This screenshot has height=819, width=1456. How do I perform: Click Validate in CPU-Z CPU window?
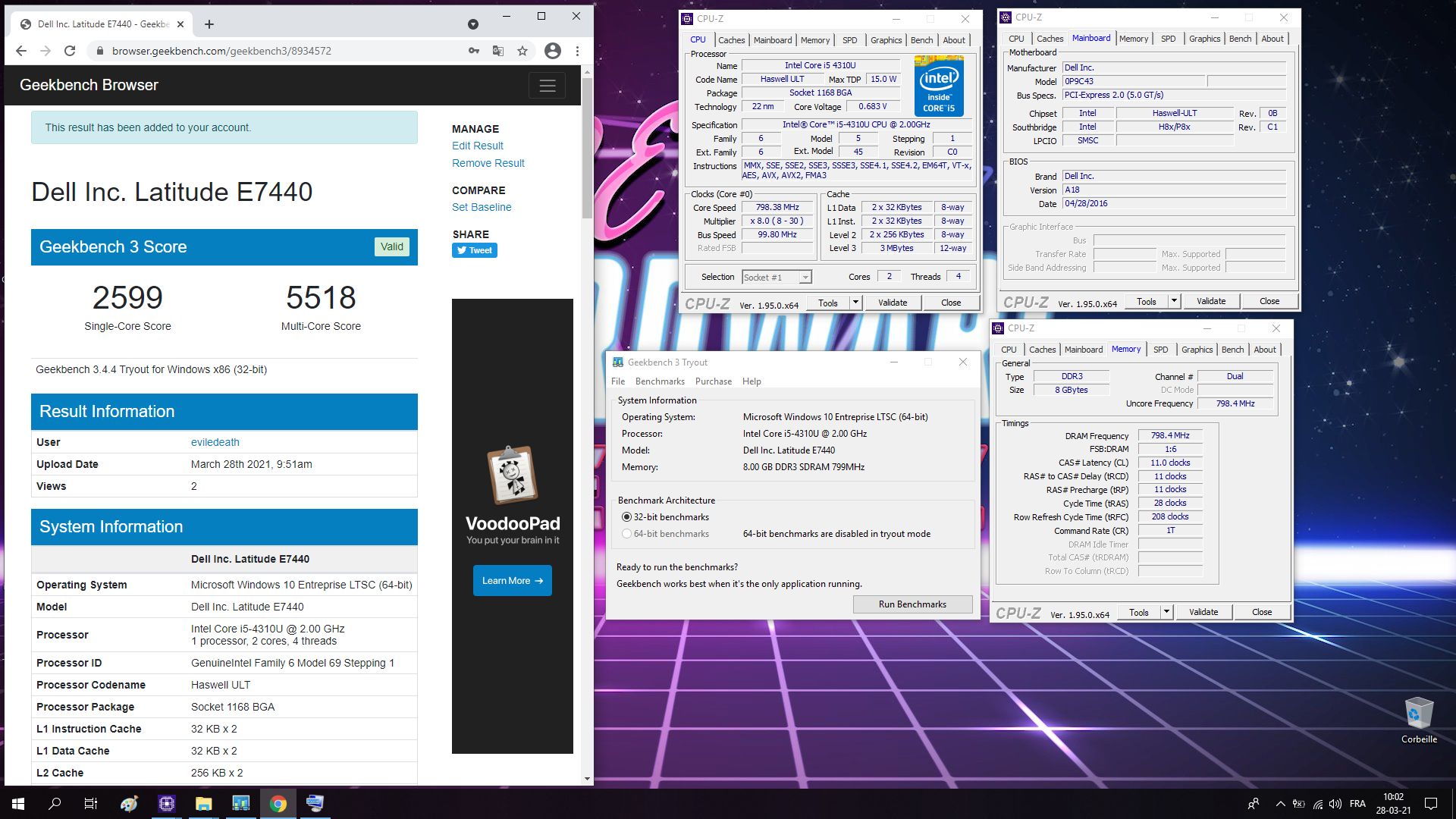tap(893, 303)
